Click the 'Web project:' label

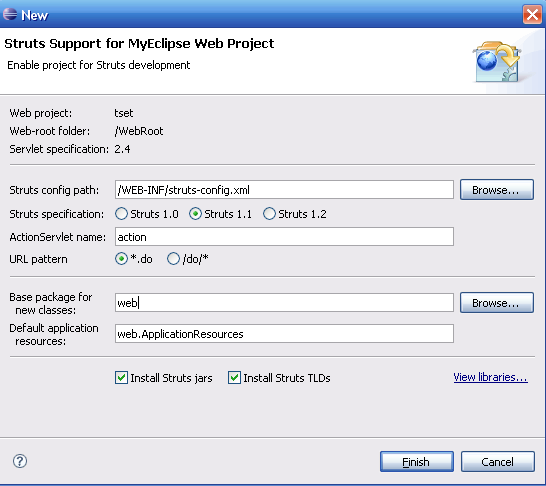pyautogui.click(x=40, y=113)
